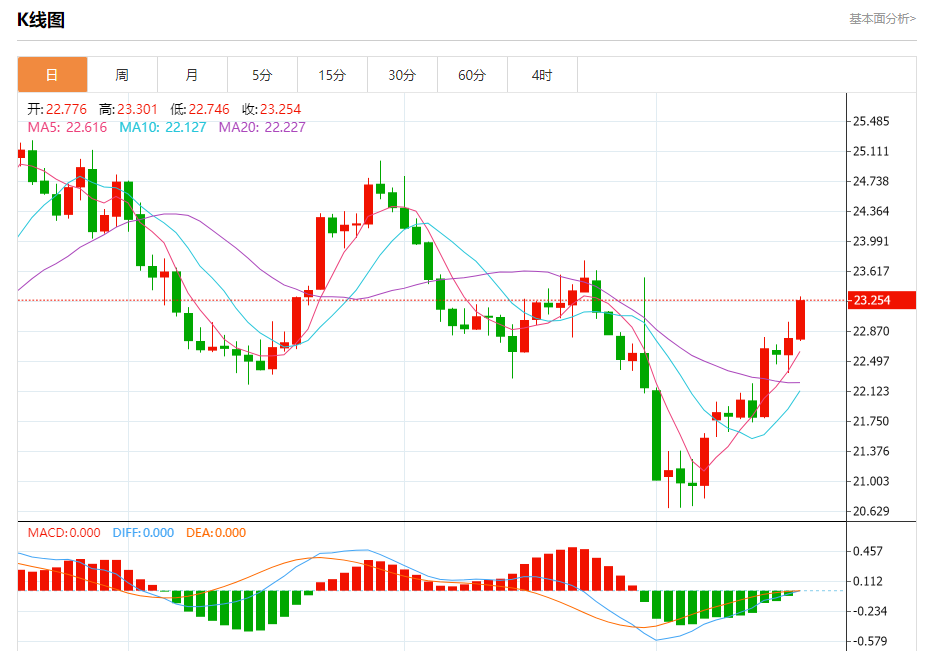This screenshot has width=926, height=651.
Task: Open the 5分 interval tab
Action: (262, 75)
